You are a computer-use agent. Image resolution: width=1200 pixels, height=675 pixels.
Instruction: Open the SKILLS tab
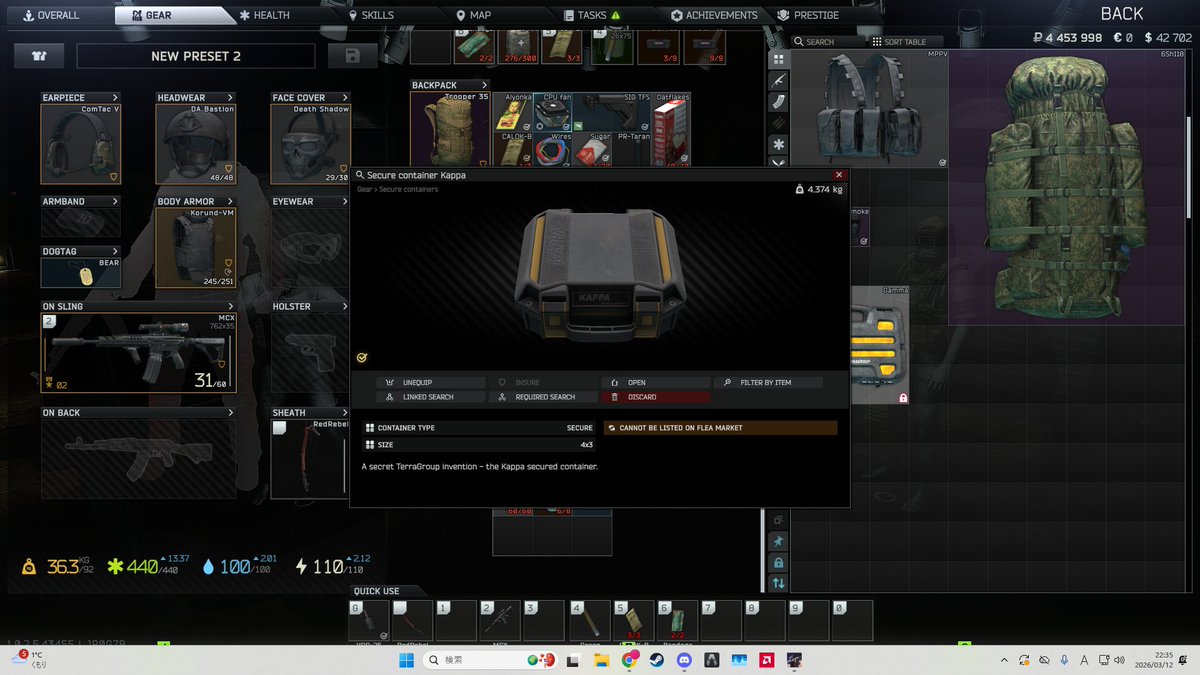370,15
